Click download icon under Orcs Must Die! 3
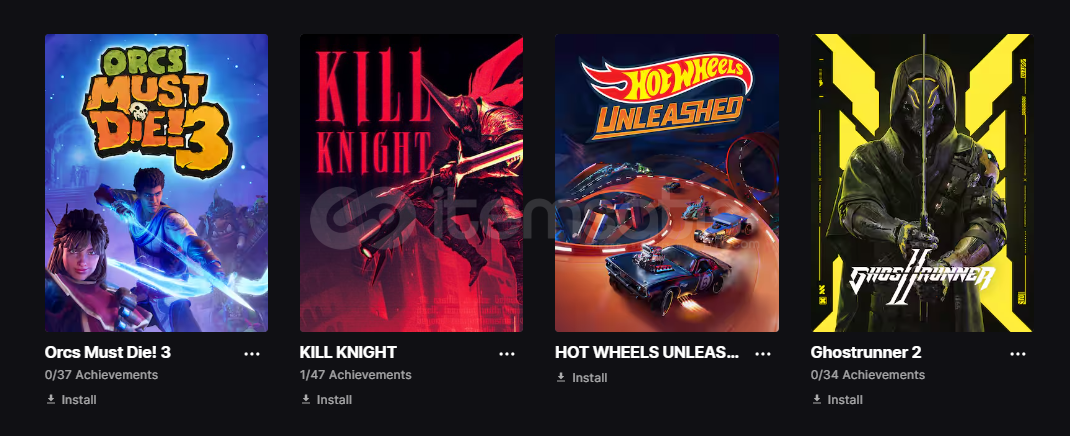The image size is (1070, 436). click(50, 399)
